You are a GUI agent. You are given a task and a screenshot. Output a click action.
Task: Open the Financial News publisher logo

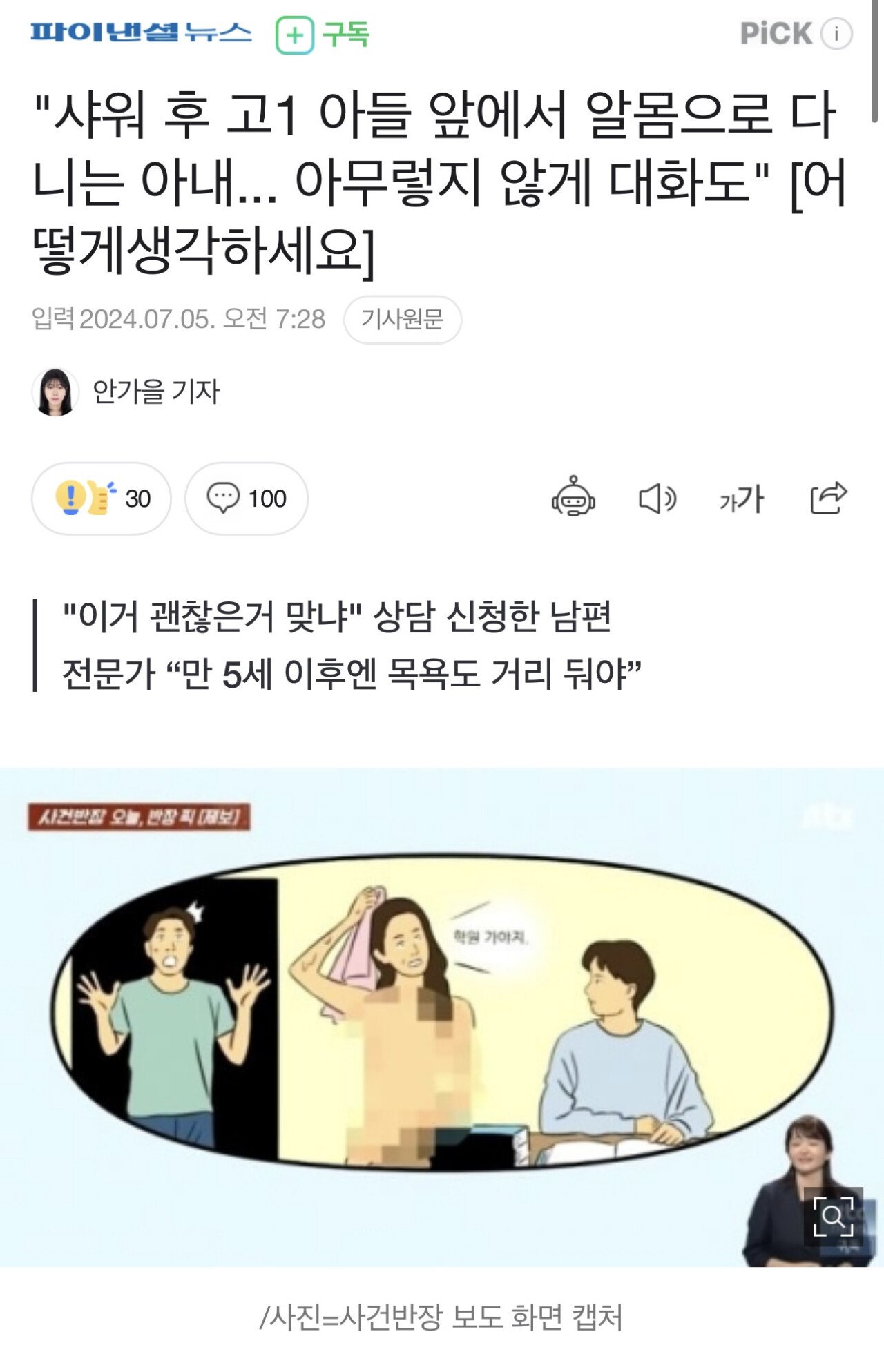(x=141, y=32)
